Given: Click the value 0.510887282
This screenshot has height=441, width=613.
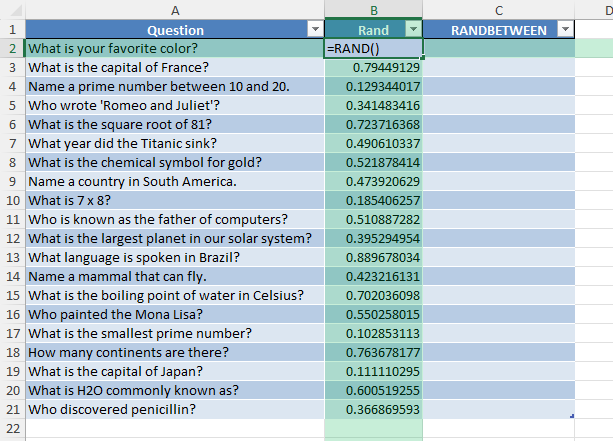Looking at the screenshot, I should point(383,220).
